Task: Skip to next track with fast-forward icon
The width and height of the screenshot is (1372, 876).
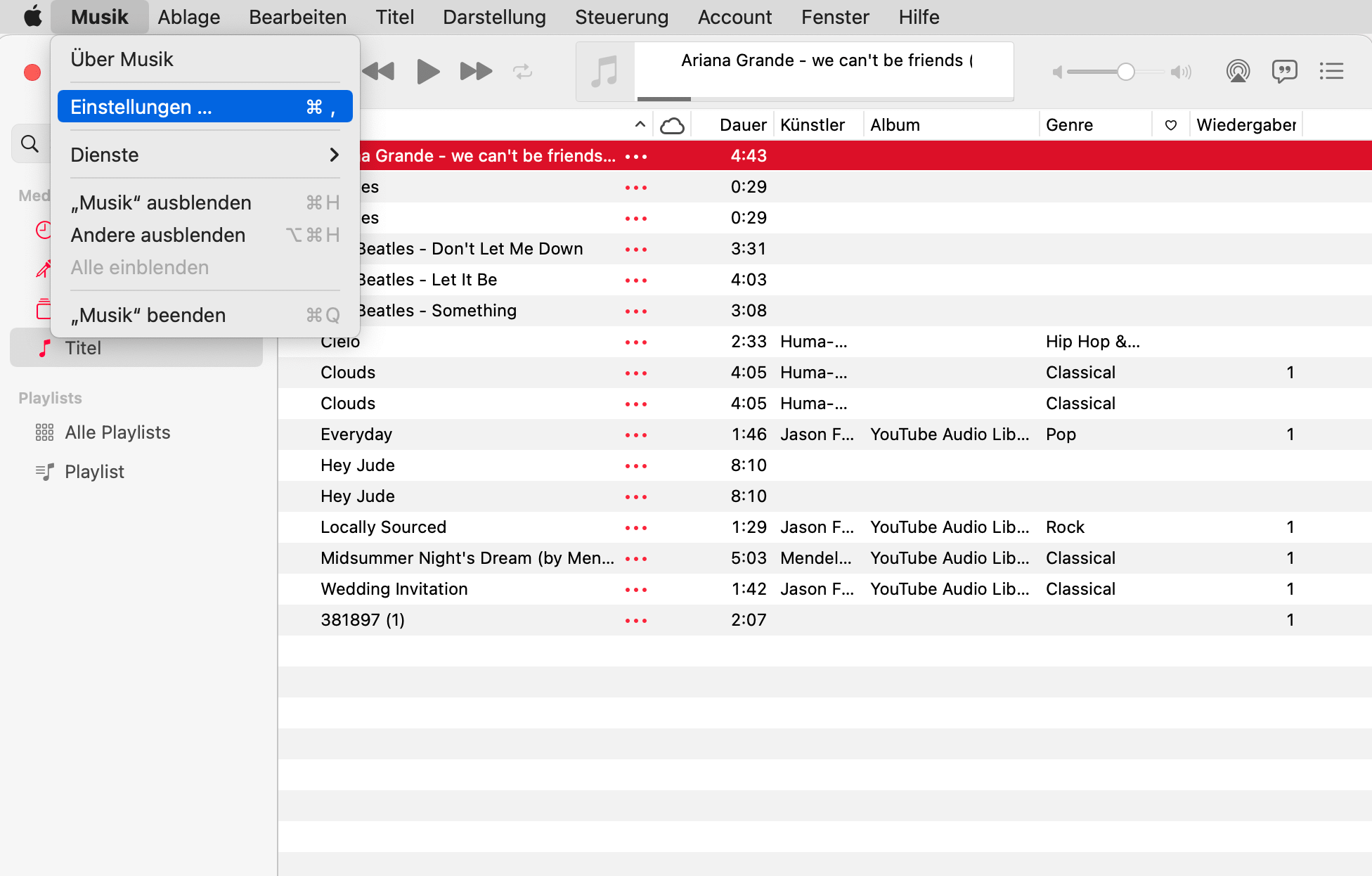Action: pos(476,71)
